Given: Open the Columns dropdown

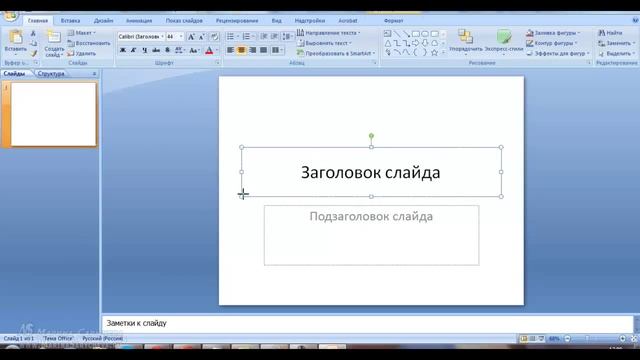Looking at the screenshot, I should (277, 50).
